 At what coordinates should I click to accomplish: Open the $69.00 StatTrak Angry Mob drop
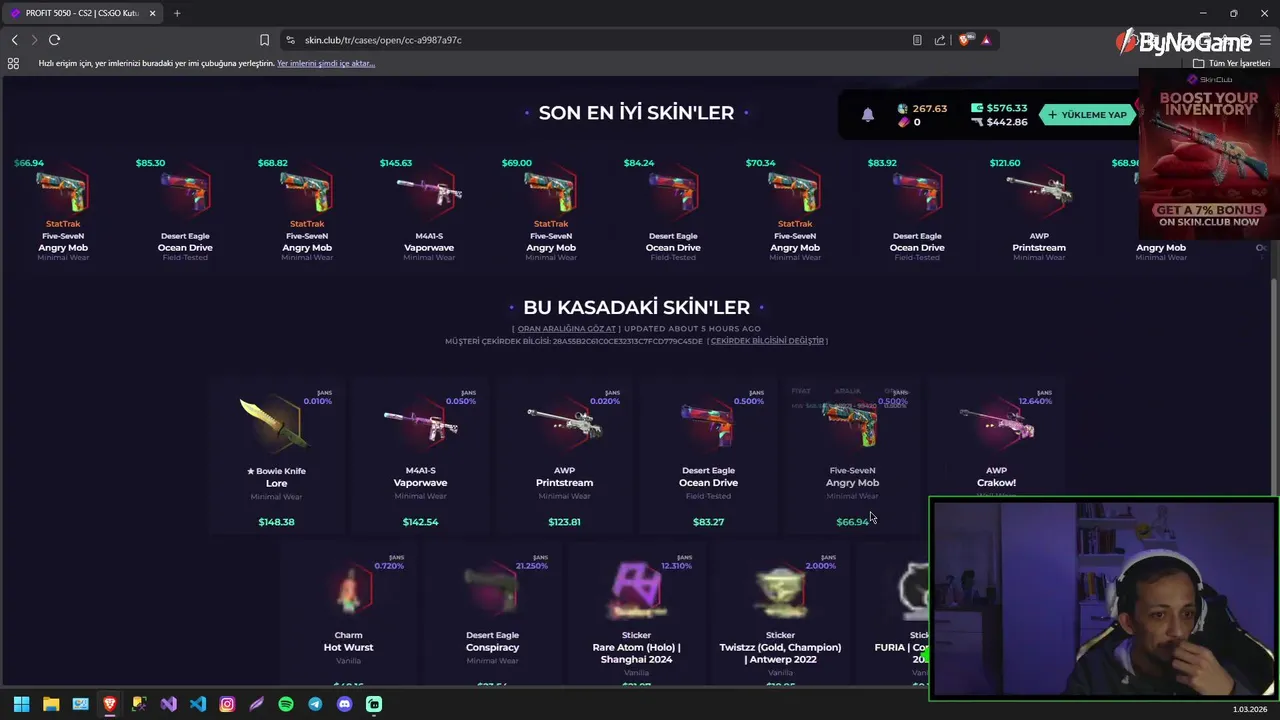[x=551, y=209]
